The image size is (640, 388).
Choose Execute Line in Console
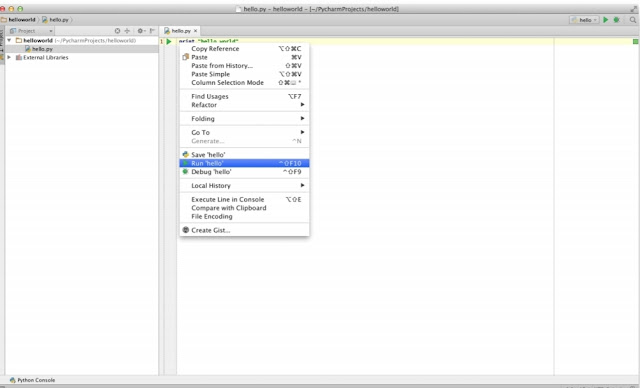click(x=244, y=200)
